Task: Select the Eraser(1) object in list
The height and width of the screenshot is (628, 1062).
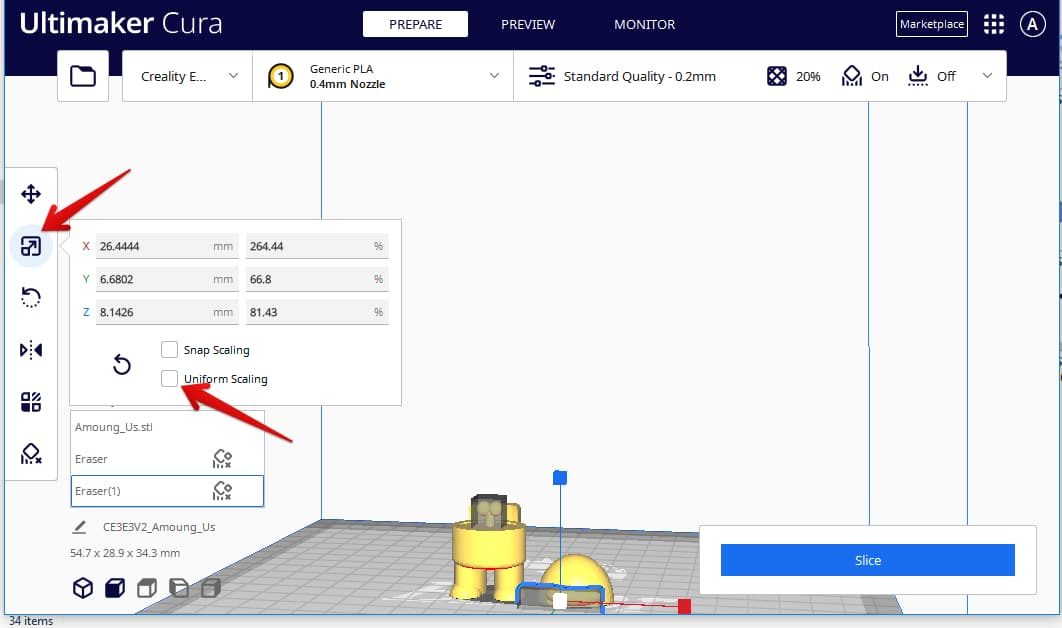Action: pos(167,490)
